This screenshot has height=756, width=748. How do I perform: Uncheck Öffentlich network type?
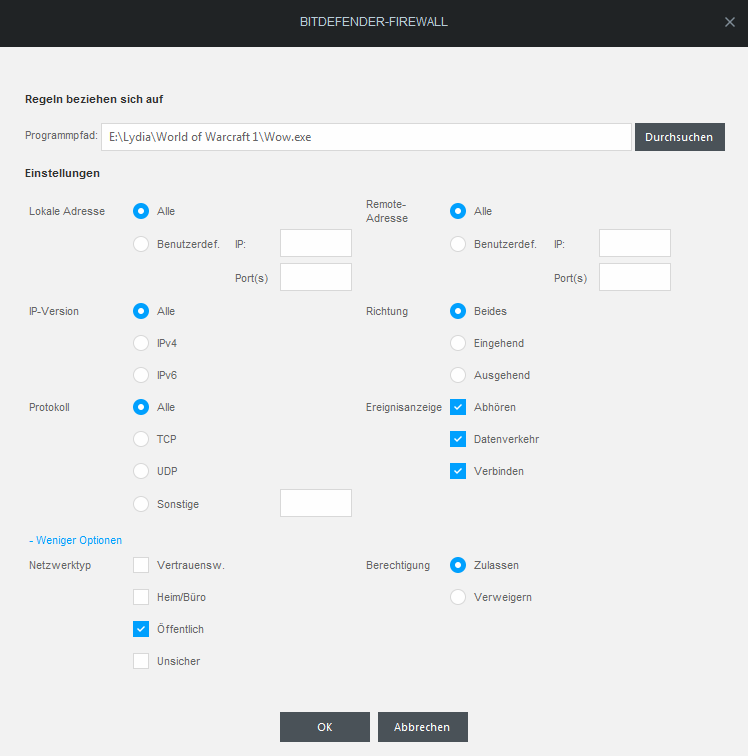tap(141, 629)
